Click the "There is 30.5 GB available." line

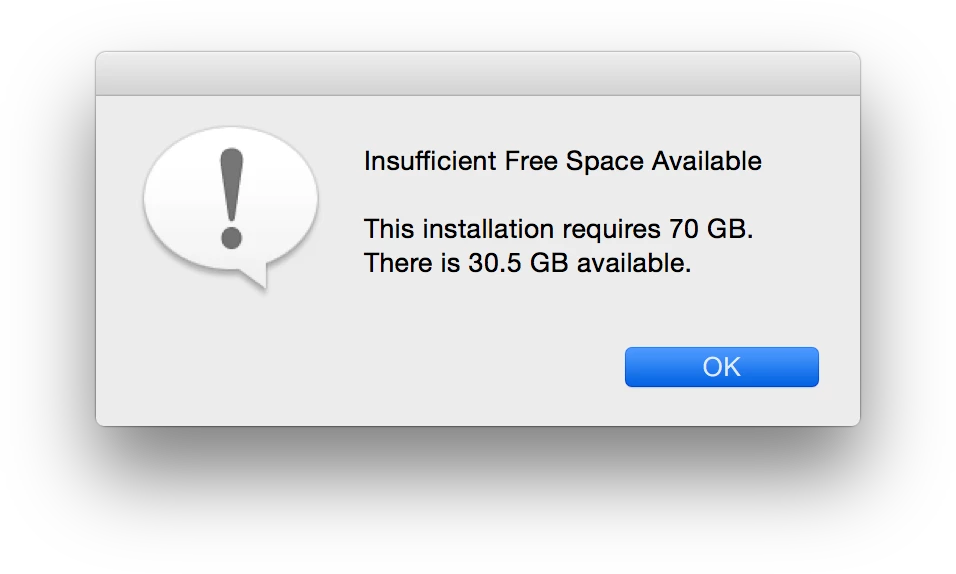pos(527,264)
